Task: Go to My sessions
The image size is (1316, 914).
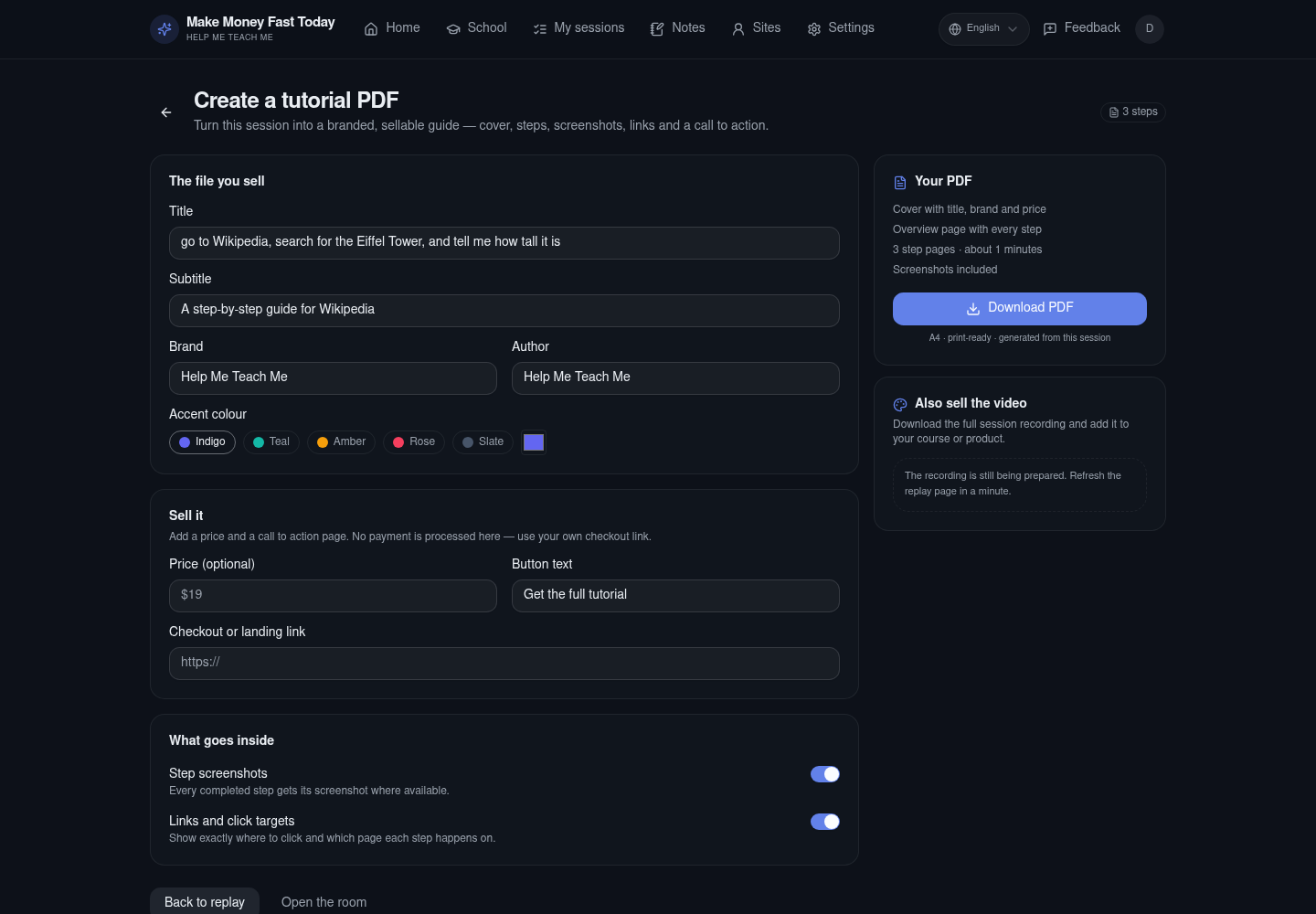Action: pos(578,28)
